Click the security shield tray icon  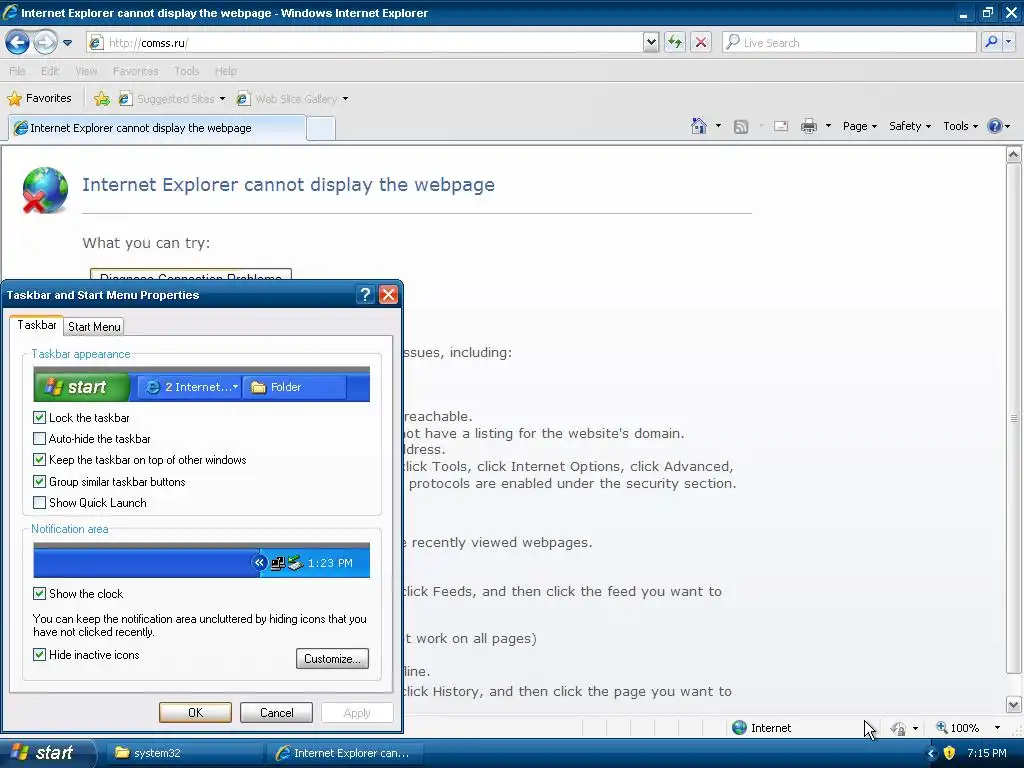[949, 753]
